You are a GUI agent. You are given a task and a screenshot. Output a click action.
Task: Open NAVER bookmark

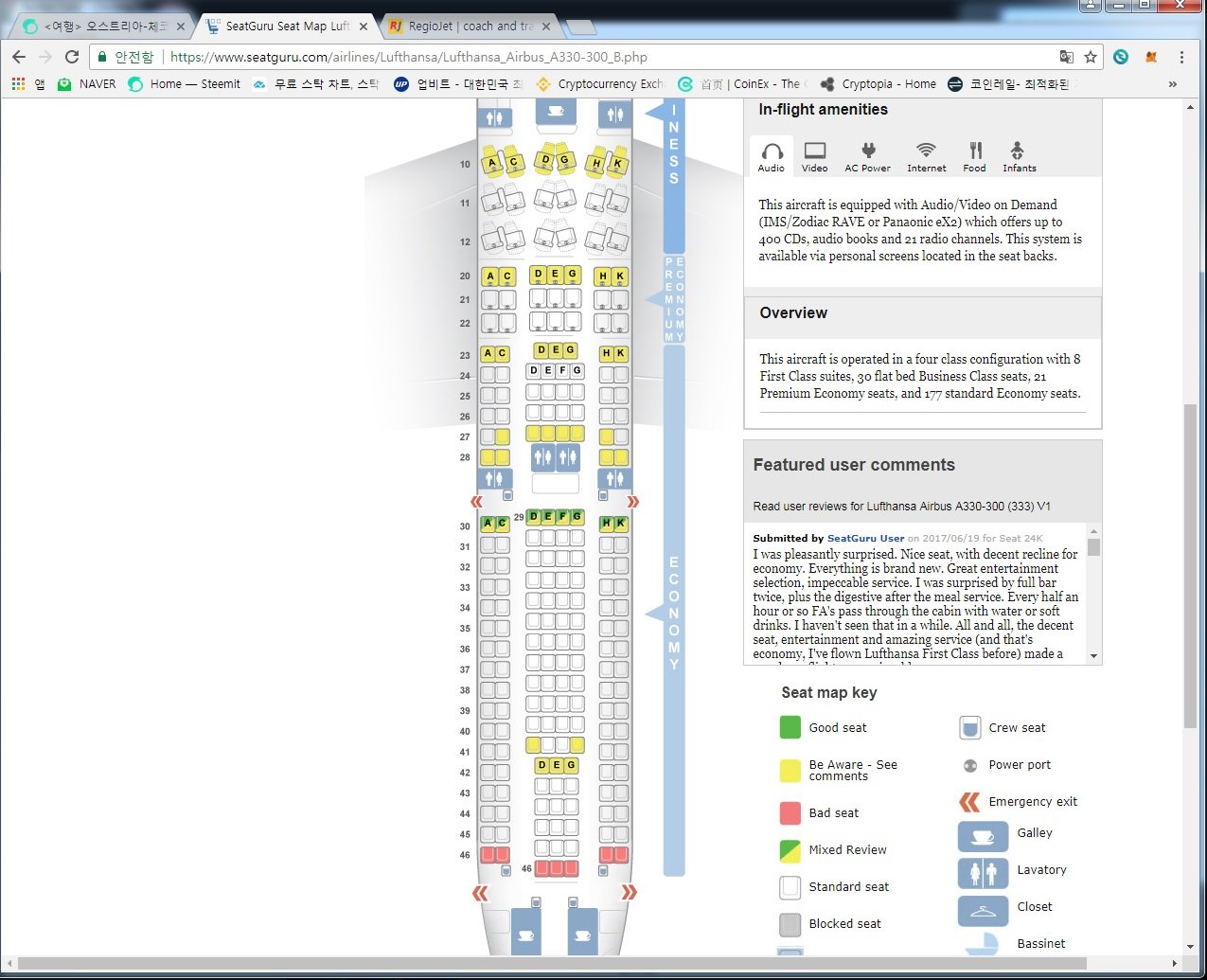[86, 84]
